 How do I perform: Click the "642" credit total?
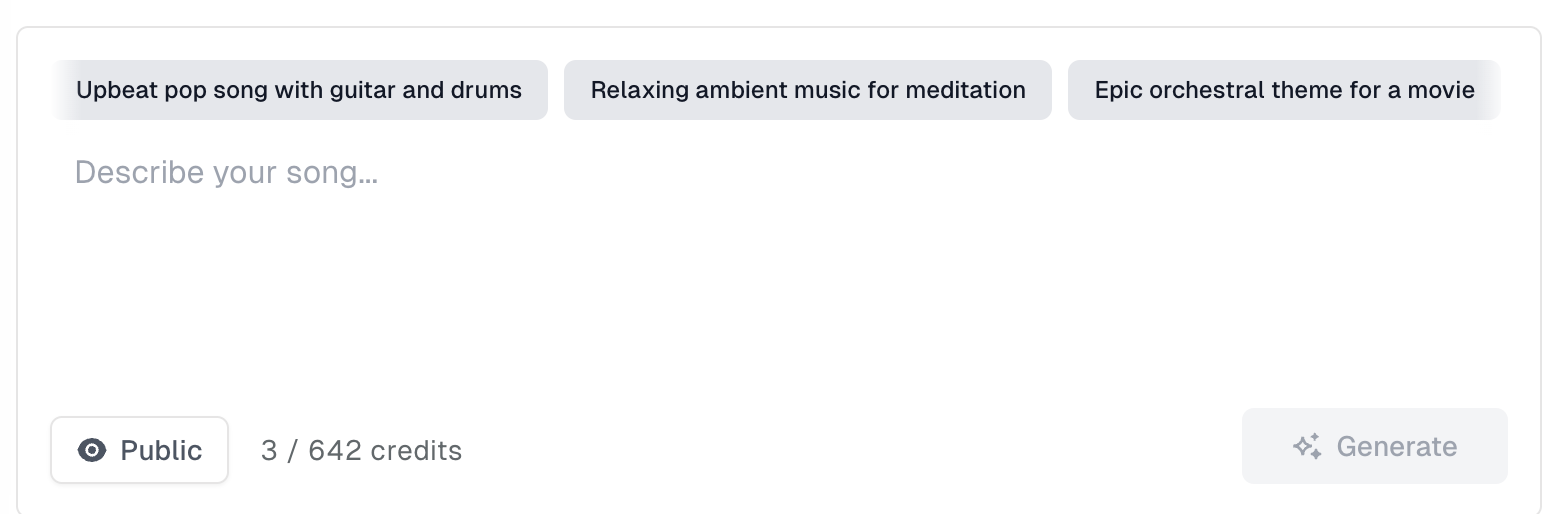coord(335,450)
